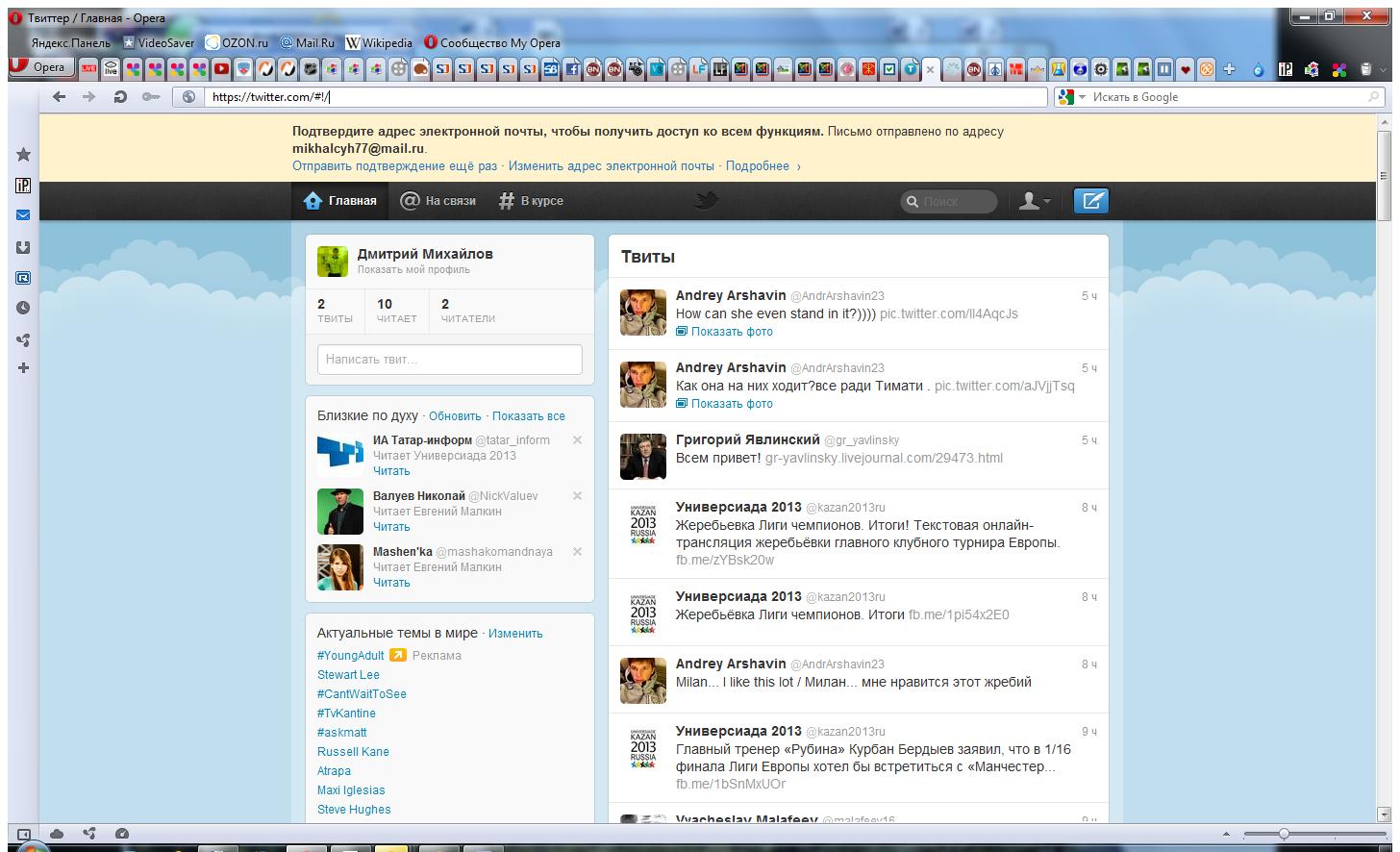1400x852 pixels.
Task: Follow ИА Татар-информ via Читать
Action: pyautogui.click(x=391, y=471)
